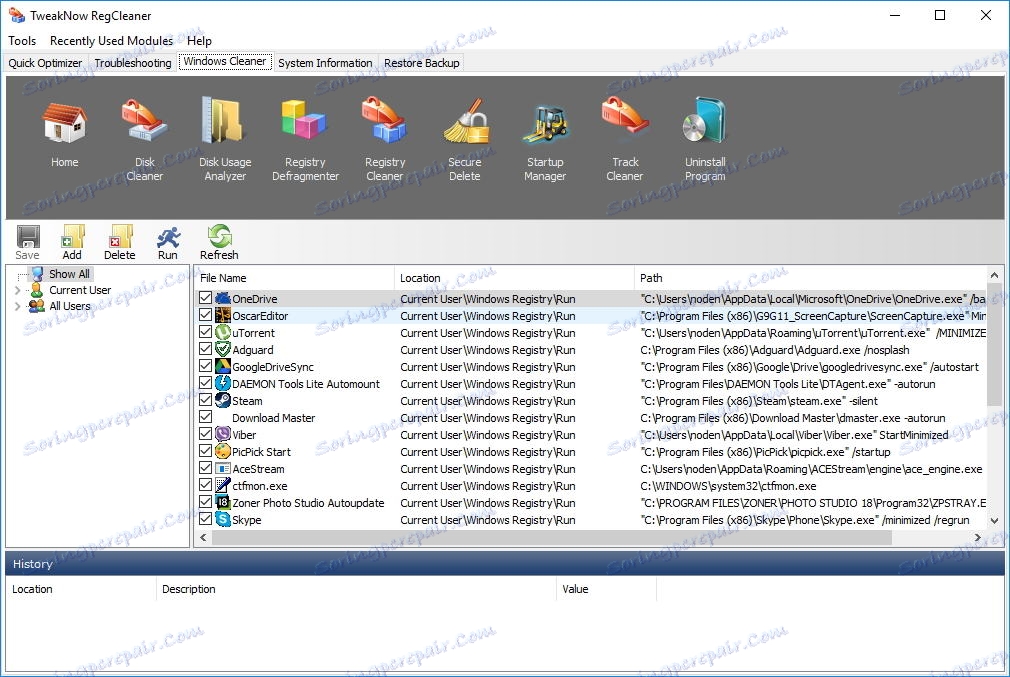Toggle the Adguard checkbox

pyautogui.click(x=205, y=348)
